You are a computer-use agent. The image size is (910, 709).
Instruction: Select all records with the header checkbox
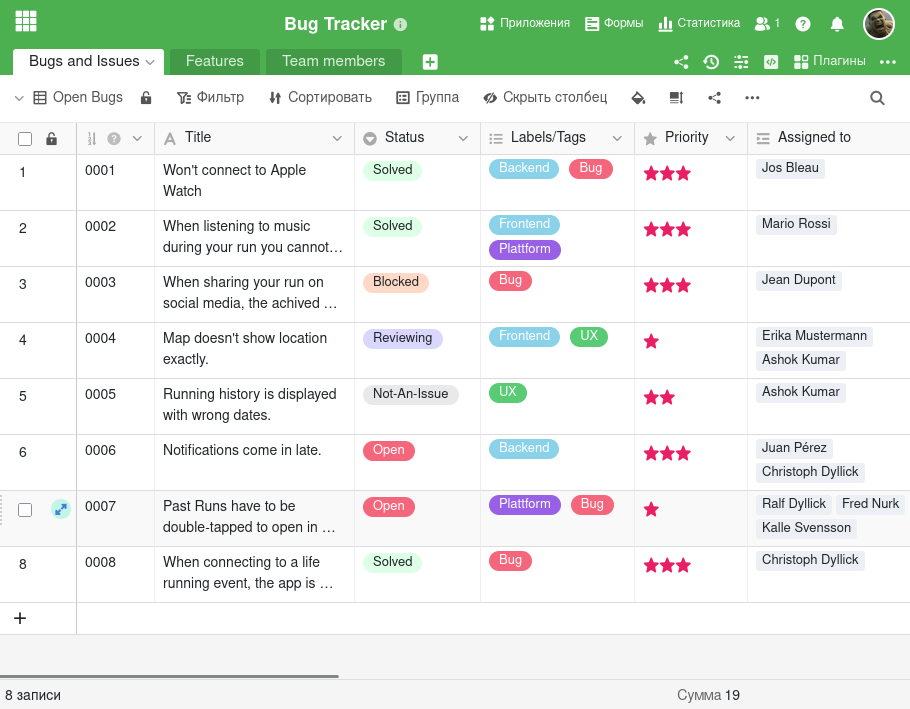(x=24, y=138)
